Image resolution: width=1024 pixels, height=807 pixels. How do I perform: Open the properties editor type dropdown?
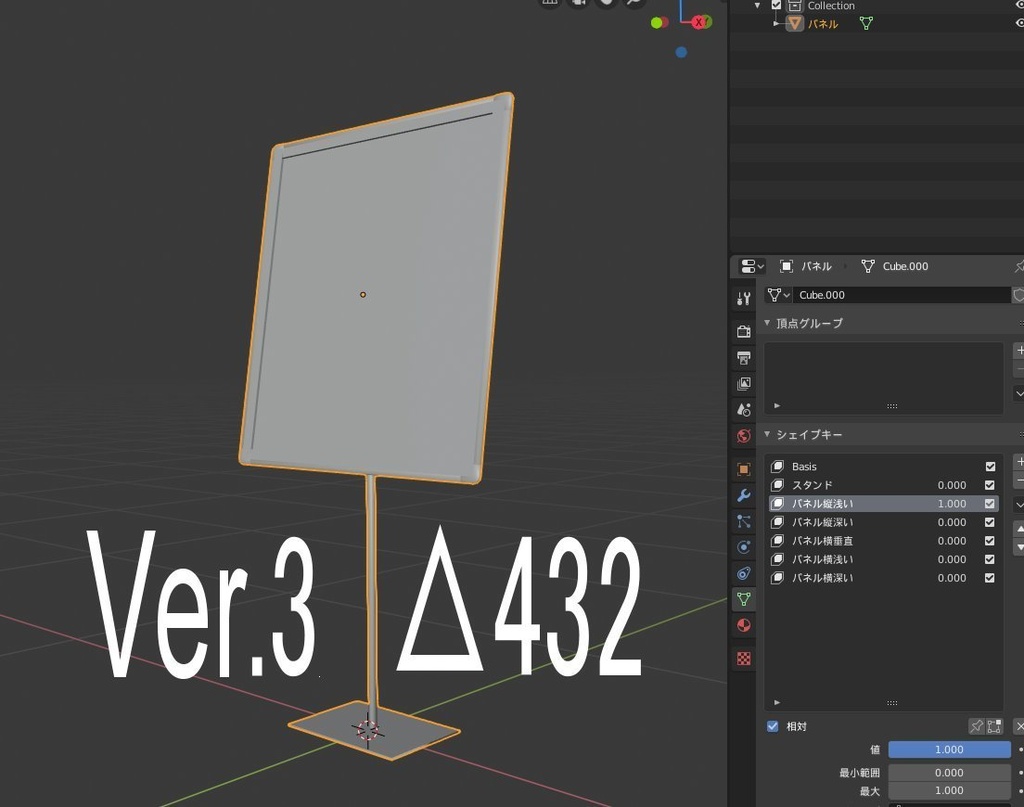click(x=752, y=266)
